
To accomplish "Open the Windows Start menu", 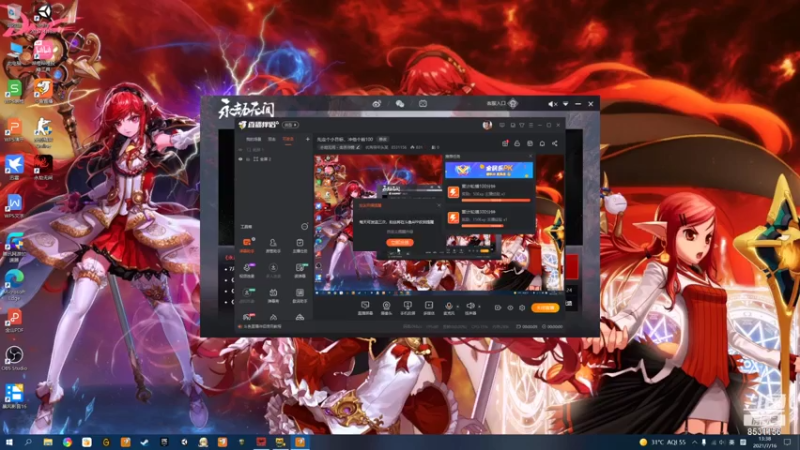I will [x=9, y=442].
